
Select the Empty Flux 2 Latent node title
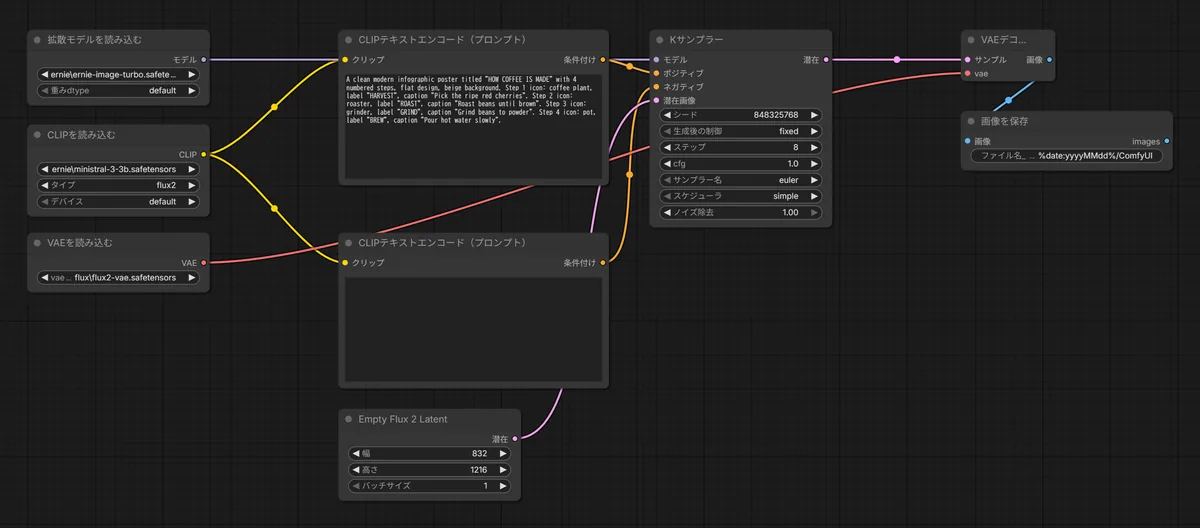(x=403, y=419)
